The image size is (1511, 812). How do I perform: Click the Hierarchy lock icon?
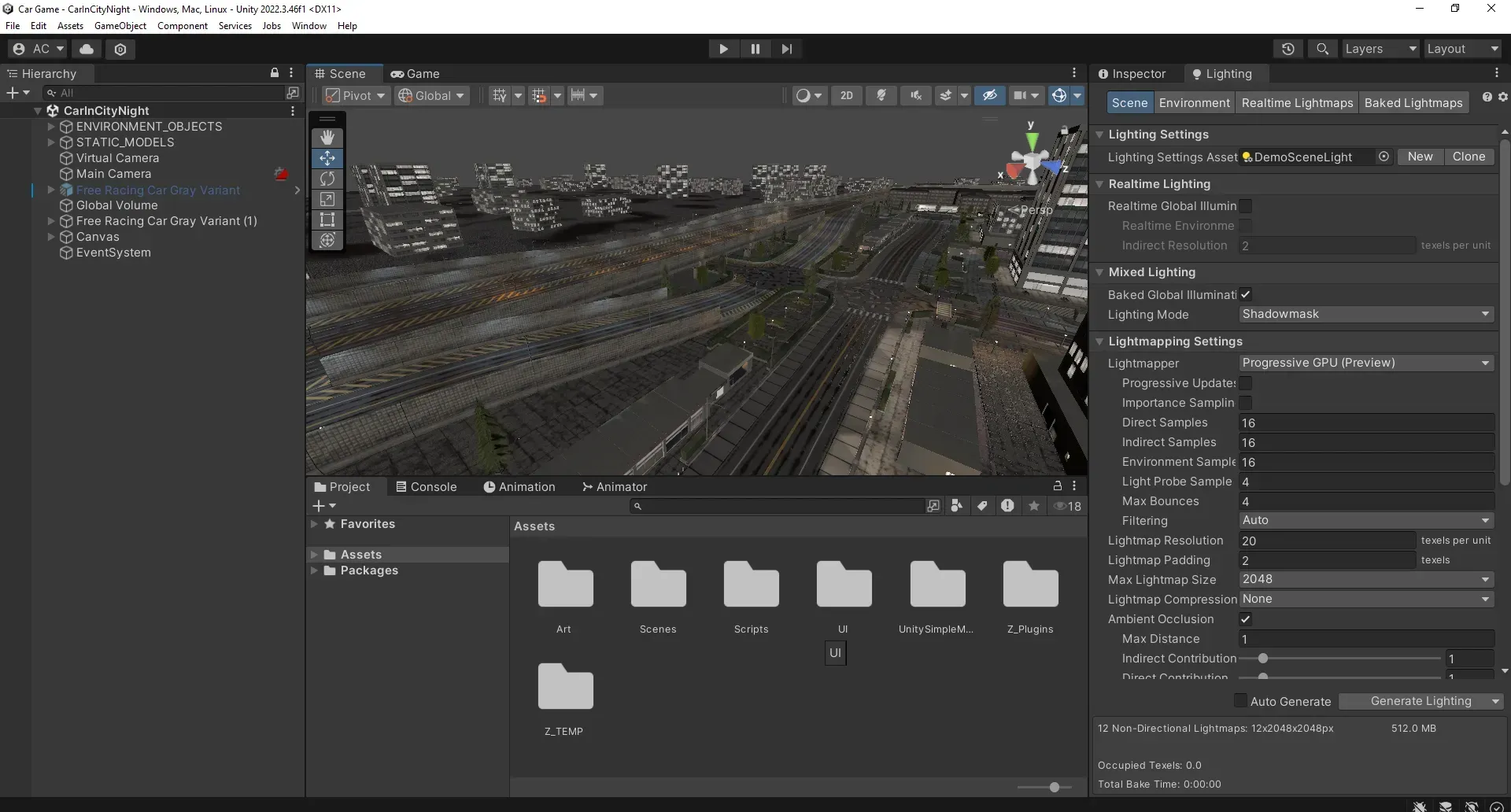coord(275,72)
